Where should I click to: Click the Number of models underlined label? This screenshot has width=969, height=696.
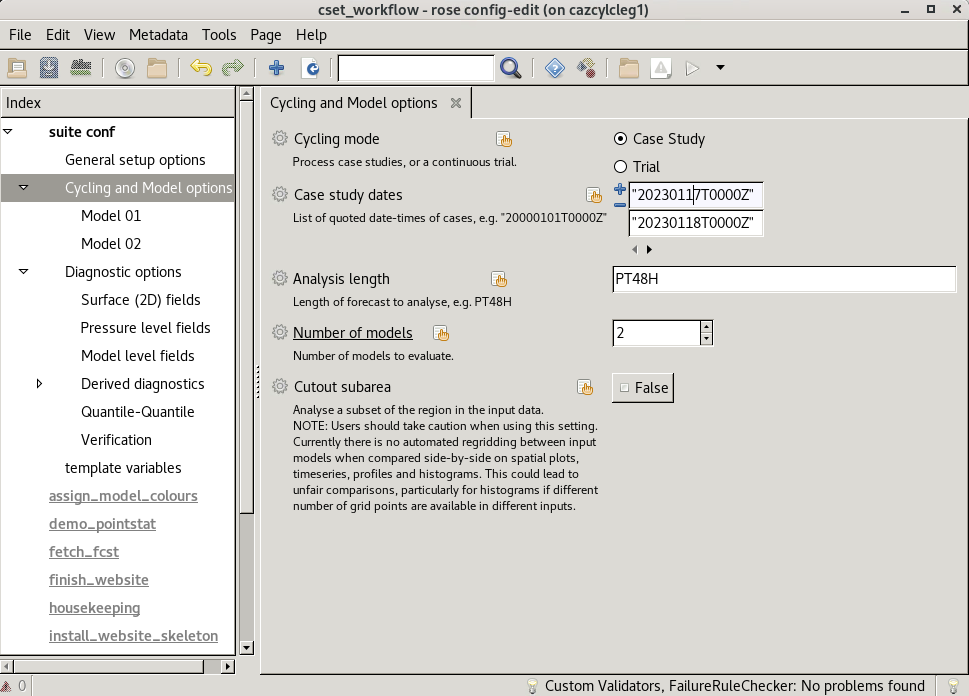pyautogui.click(x=352, y=333)
